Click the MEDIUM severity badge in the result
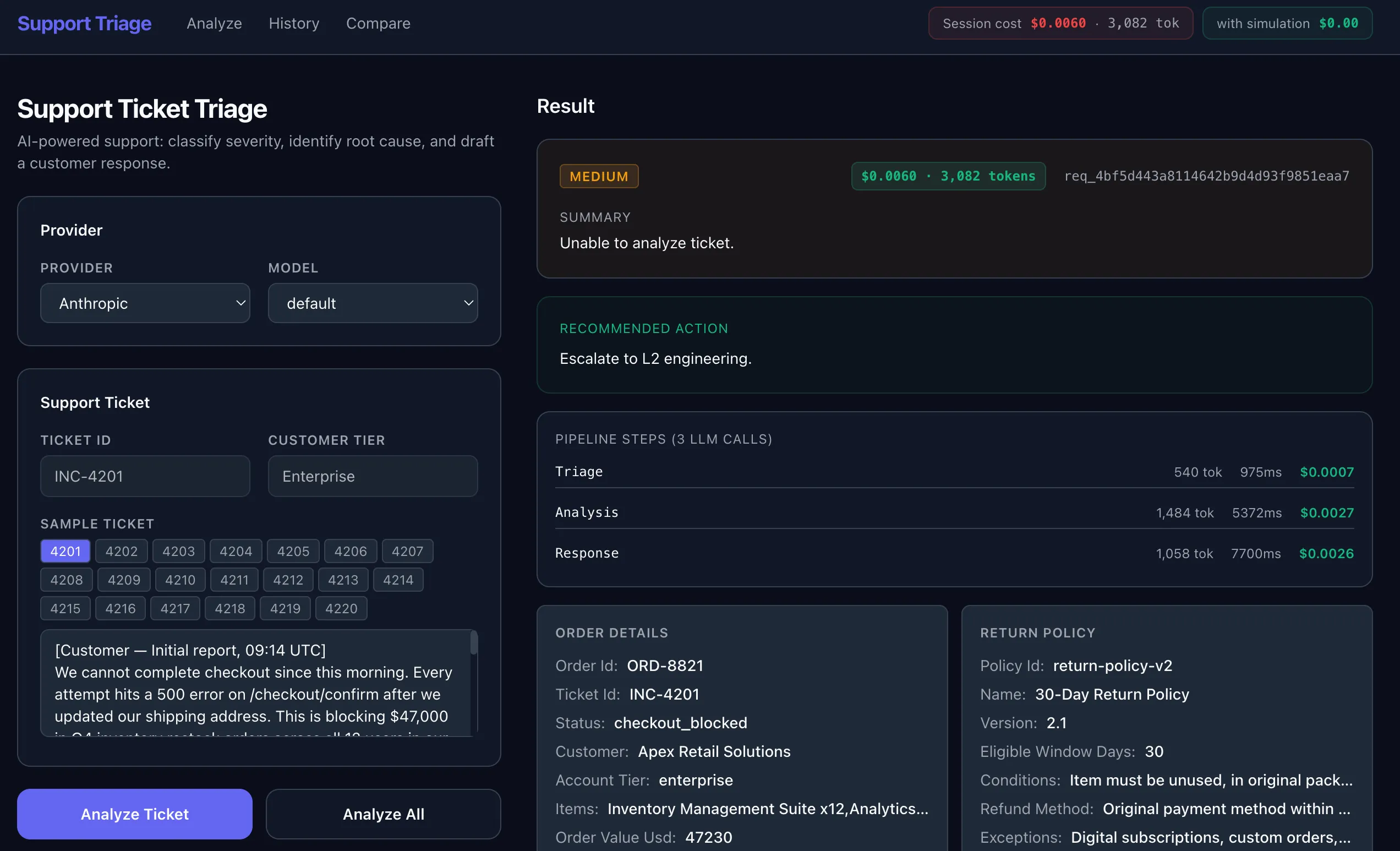The width and height of the screenshot is (1400, 851). [598, 176]
